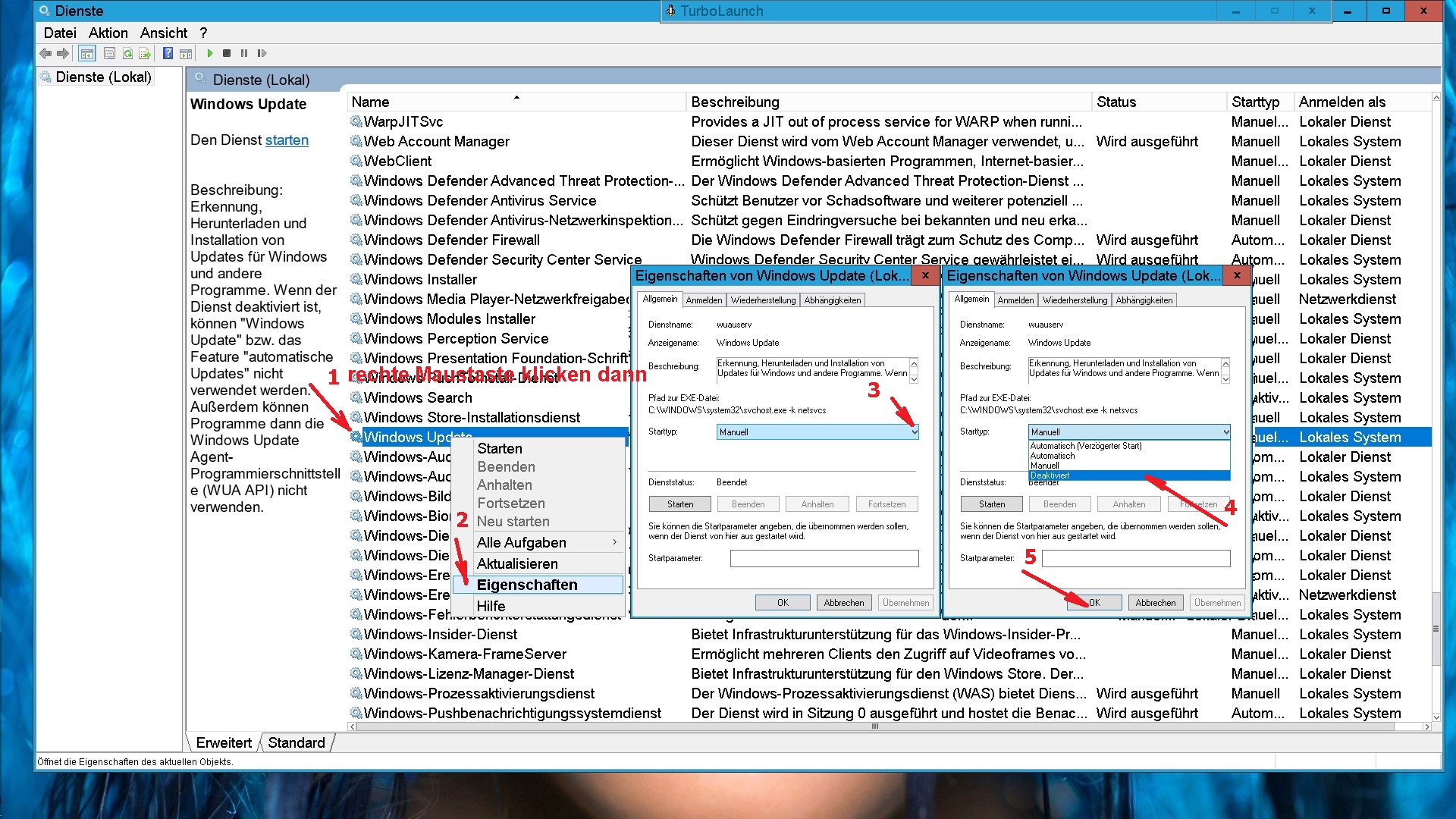This screenshot has height=819, width=1456.
Task: Open the Aktion menu
Action: click(x=108, y=33)
